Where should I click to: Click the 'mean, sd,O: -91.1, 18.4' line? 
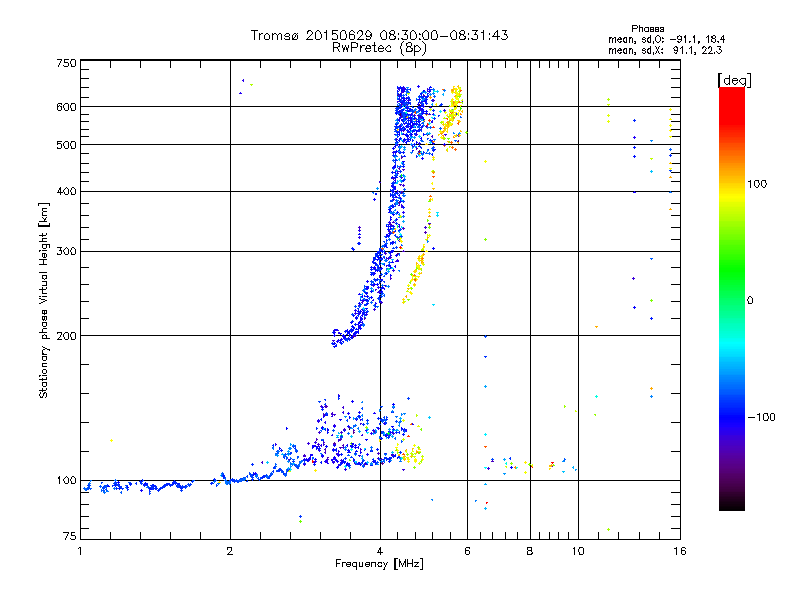(x=666, y=40)
